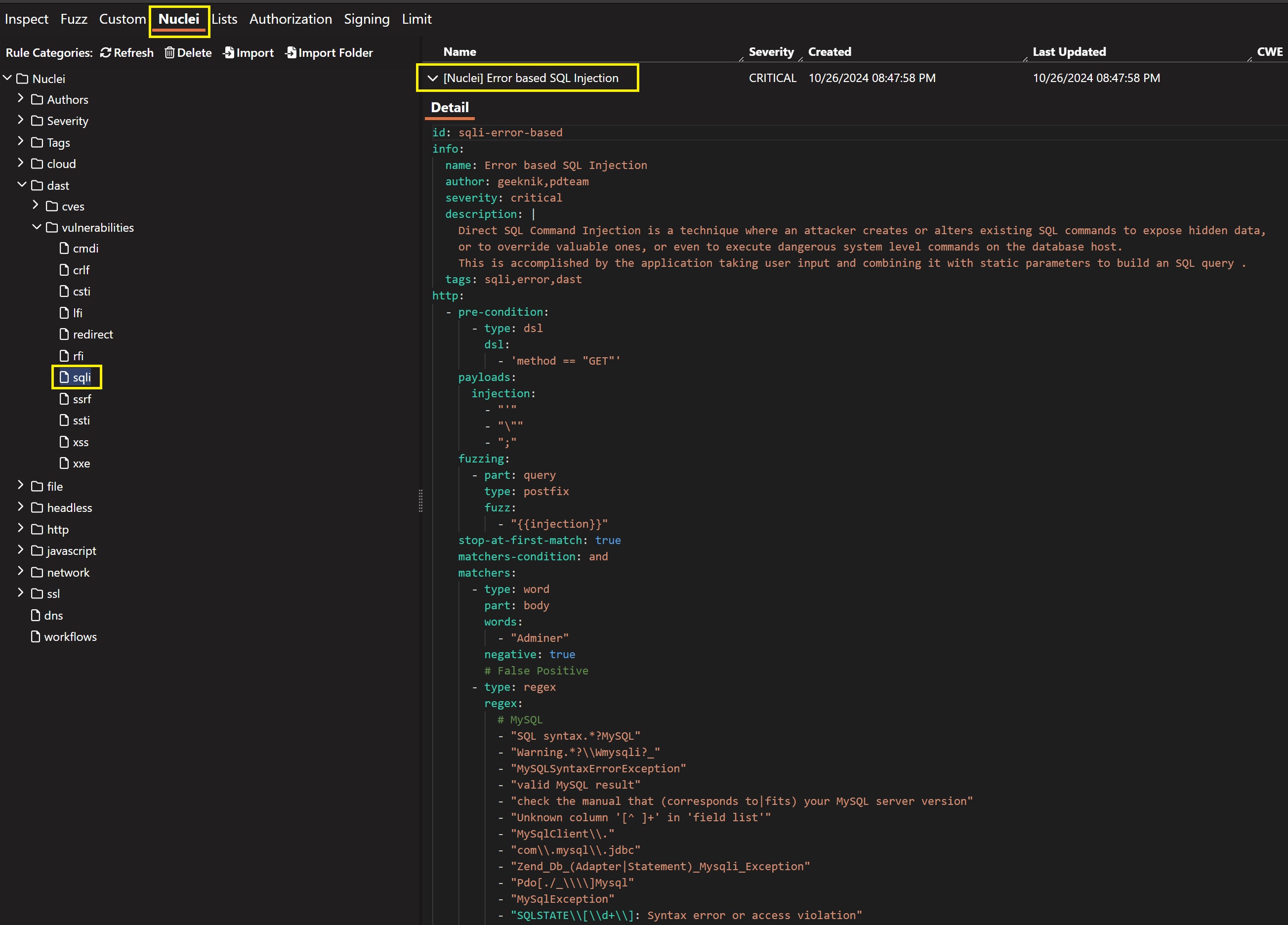Collapse the Error based SQL Injection row
The width and height of the screenshot is (1288, 925).
pyautogui.click(x=433, y=79)
